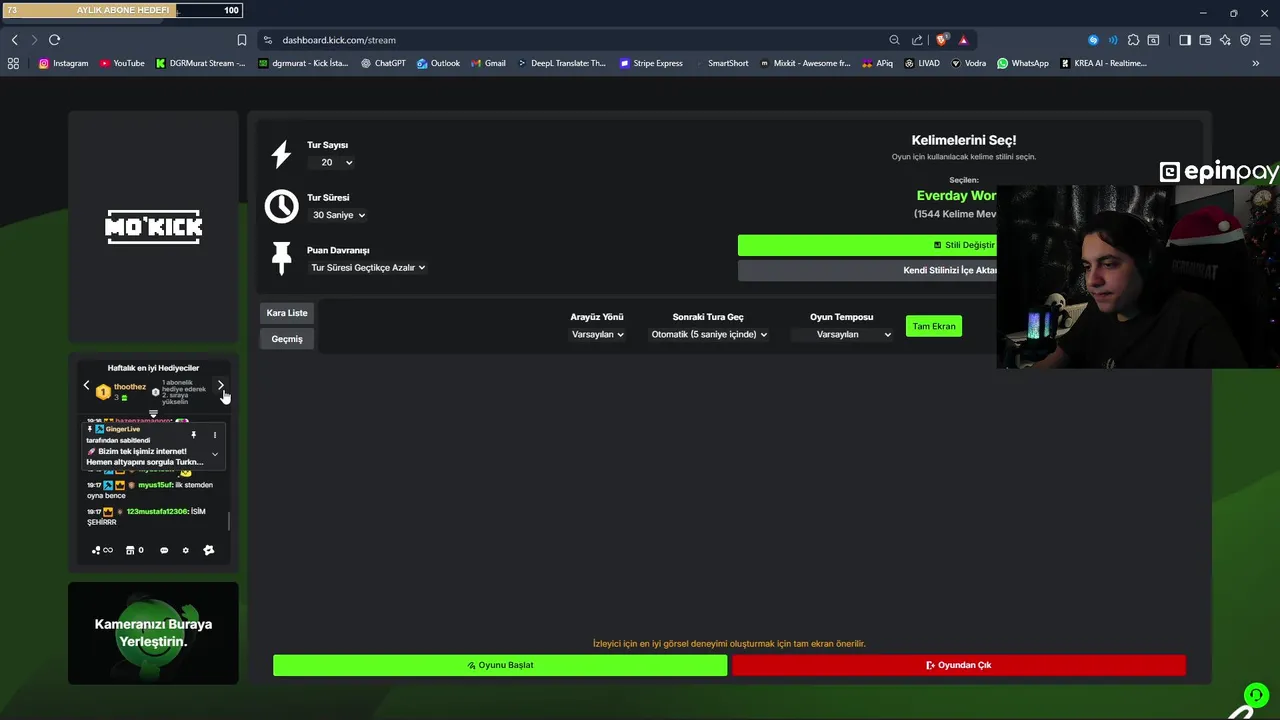This screenshot has height=720, width=1280.
Task: Open the Gmail bookmark
Action: point(489,63)
